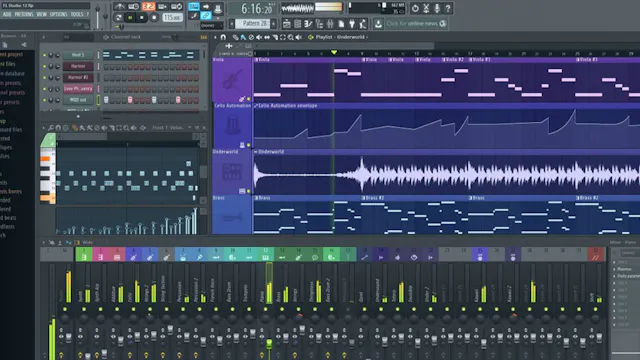Mute the Harmor #2 channel with its green LED
The width and height of the screenshot is (640, 360).
(x=44, y=77)
